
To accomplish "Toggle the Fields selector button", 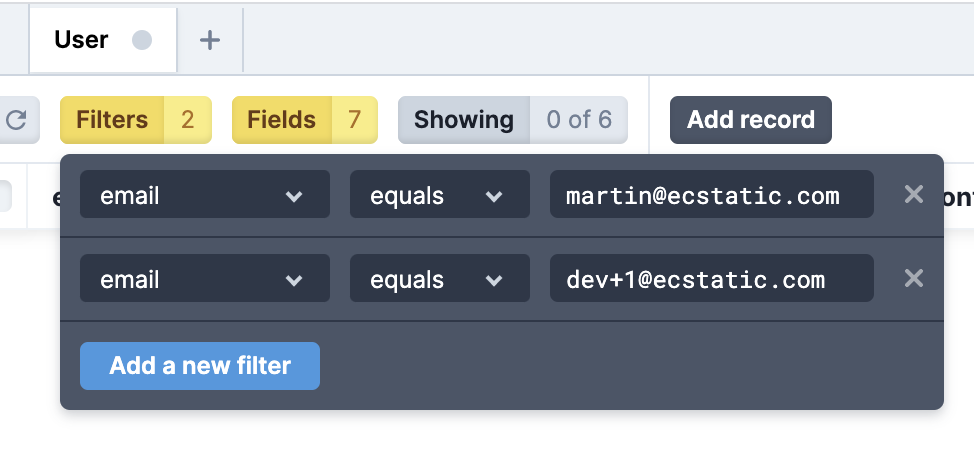I will (282, 120).
